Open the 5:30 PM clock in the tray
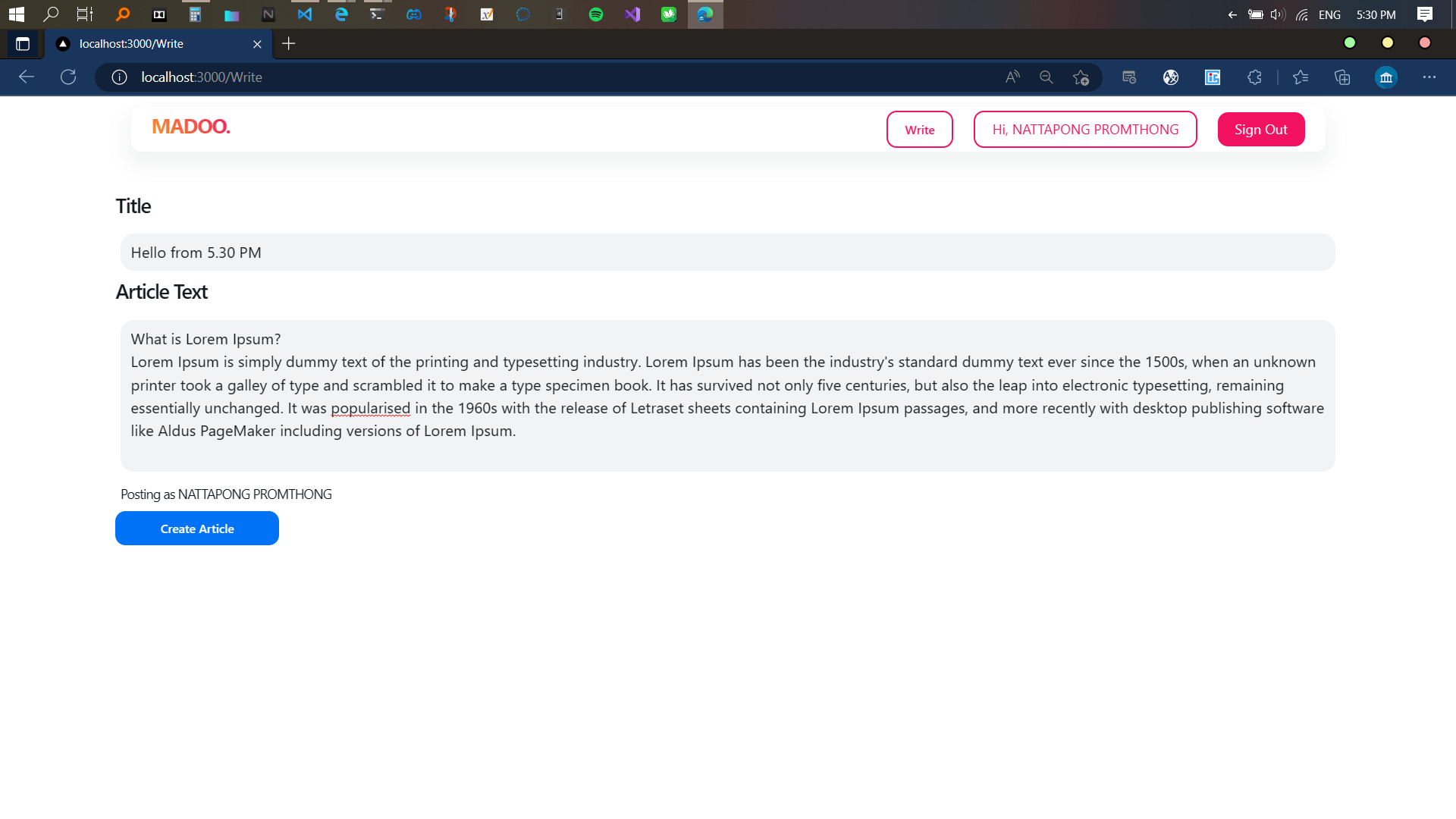 1376,14
